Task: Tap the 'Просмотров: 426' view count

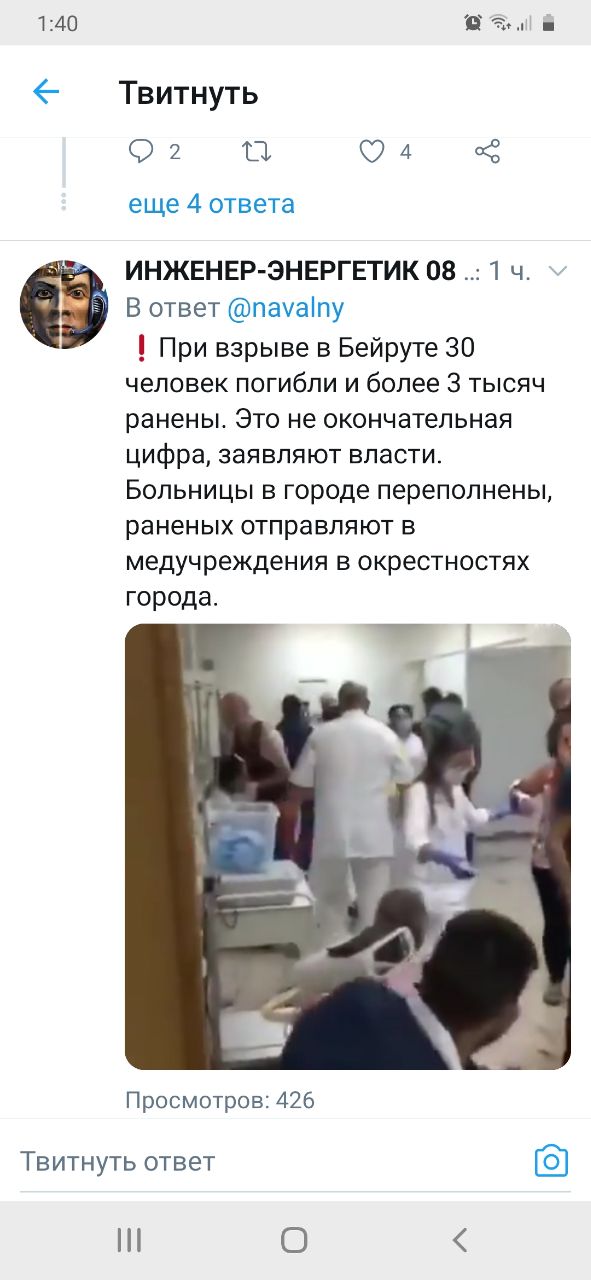Action: tap(220, 1101)
